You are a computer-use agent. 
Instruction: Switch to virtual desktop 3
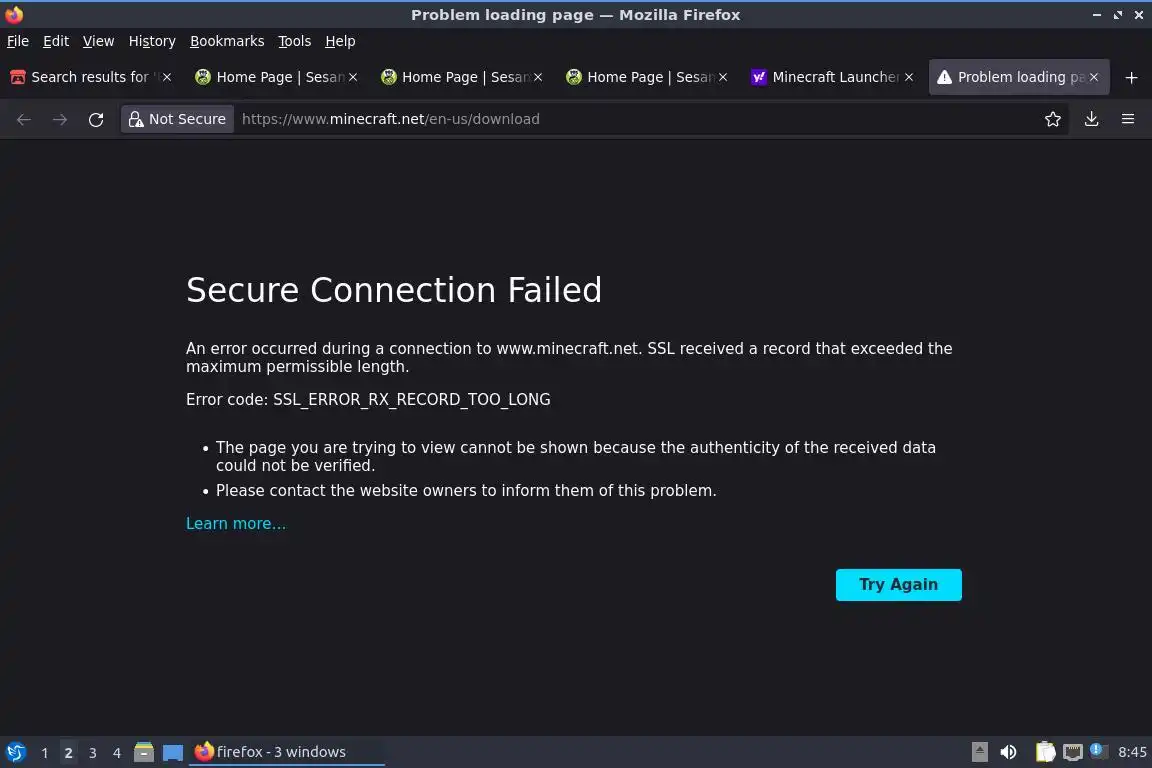[x=92, y=753]
